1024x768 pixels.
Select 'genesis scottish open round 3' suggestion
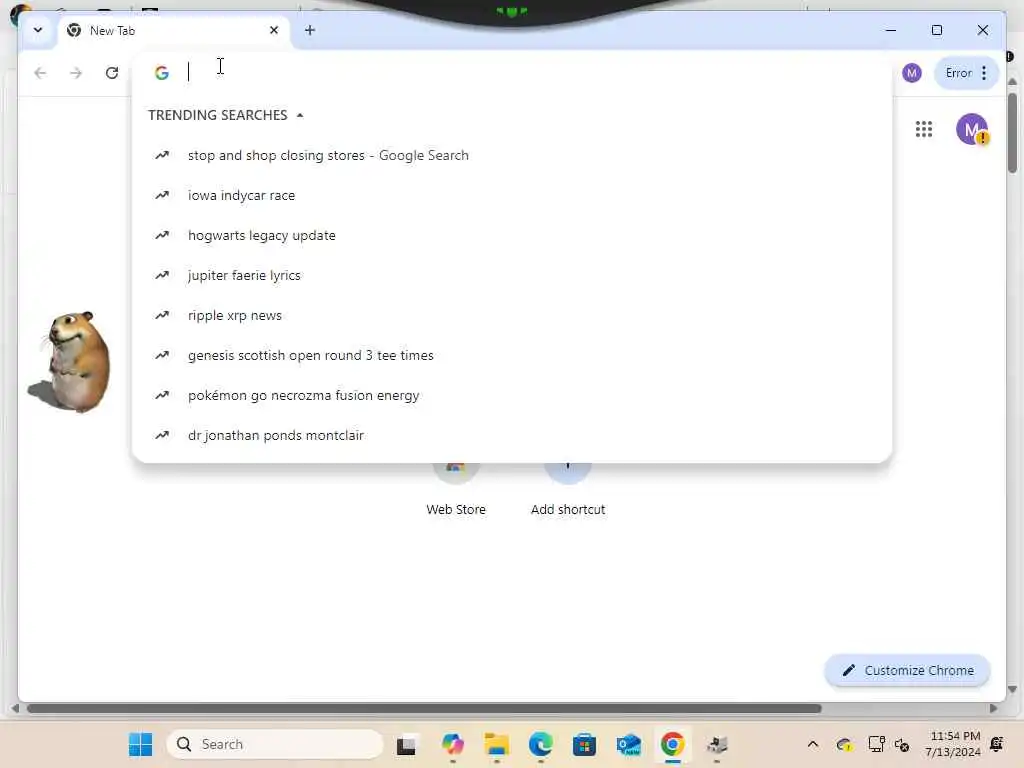(x=512, y=355)
